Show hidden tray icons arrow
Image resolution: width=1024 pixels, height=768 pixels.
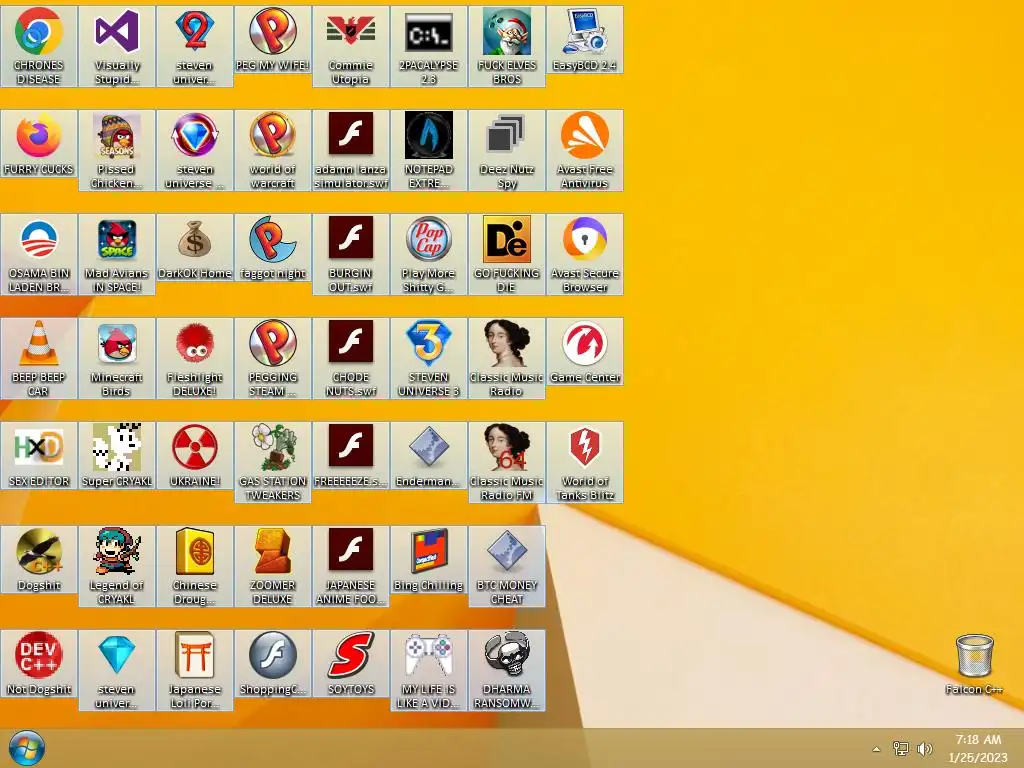pyautogui.click(x=876, y=749)
